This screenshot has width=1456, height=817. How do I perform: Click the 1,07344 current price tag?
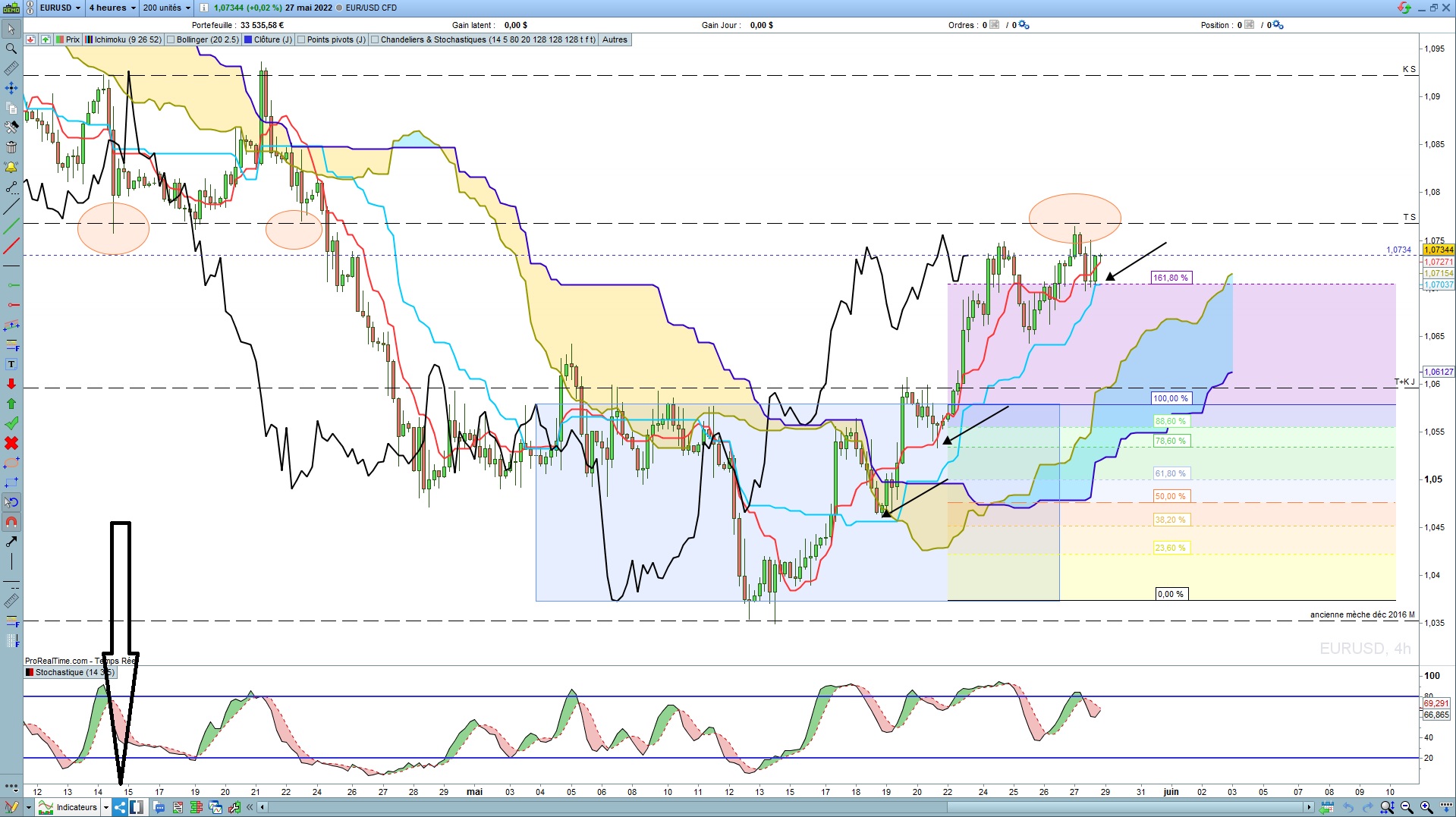tap(1439, 250)
